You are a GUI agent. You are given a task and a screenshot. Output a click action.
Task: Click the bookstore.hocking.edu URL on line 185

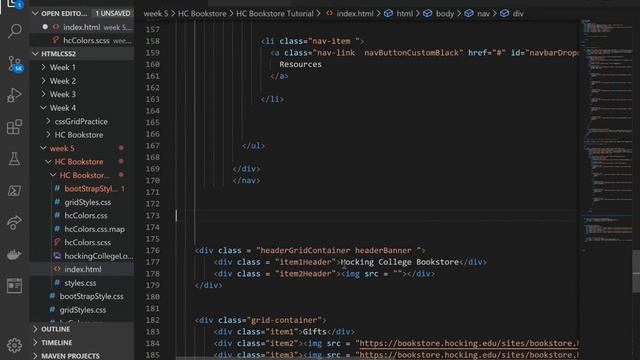pyautogui.click(x=469, y=355)
